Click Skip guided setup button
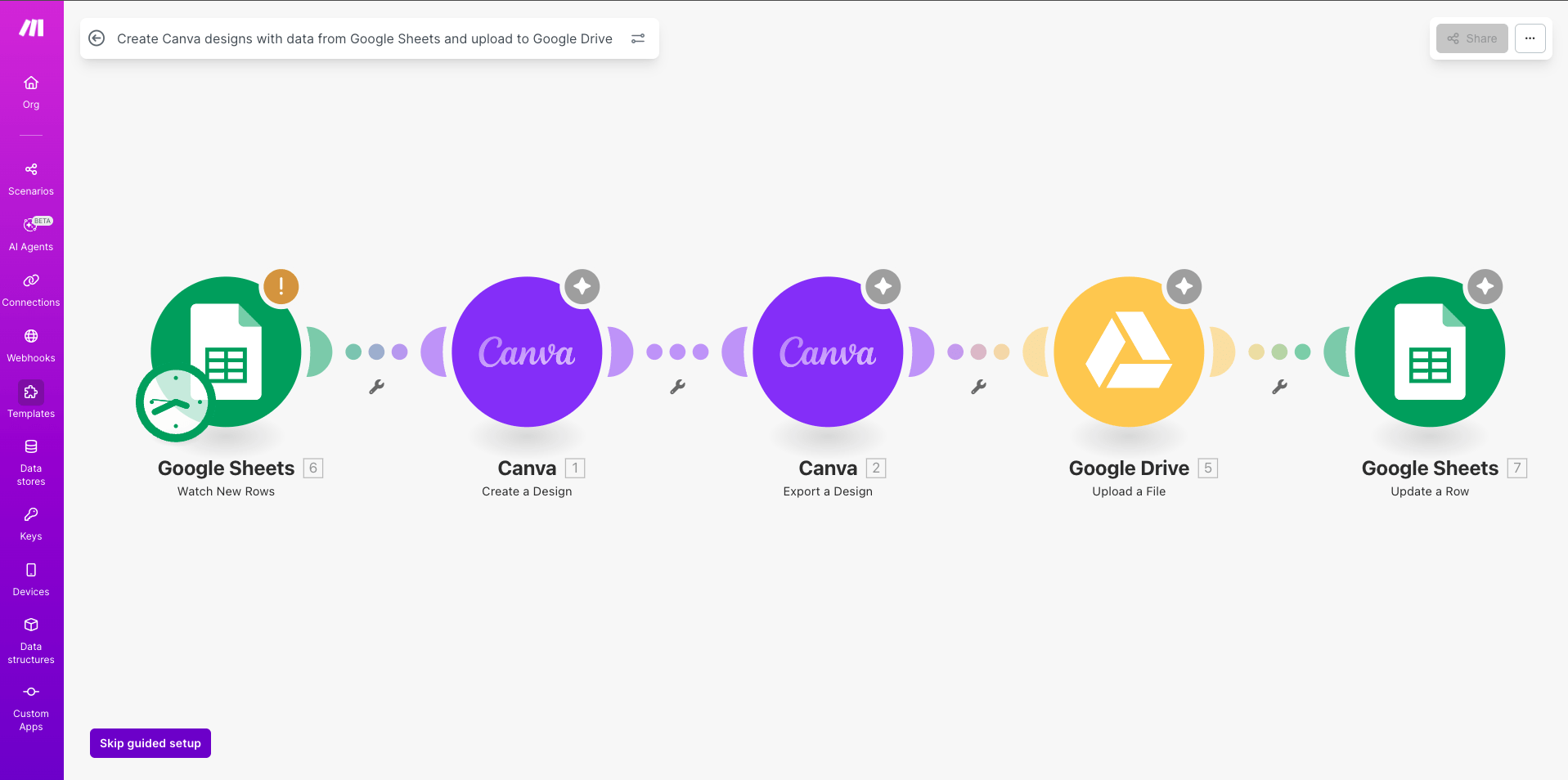 151,743
